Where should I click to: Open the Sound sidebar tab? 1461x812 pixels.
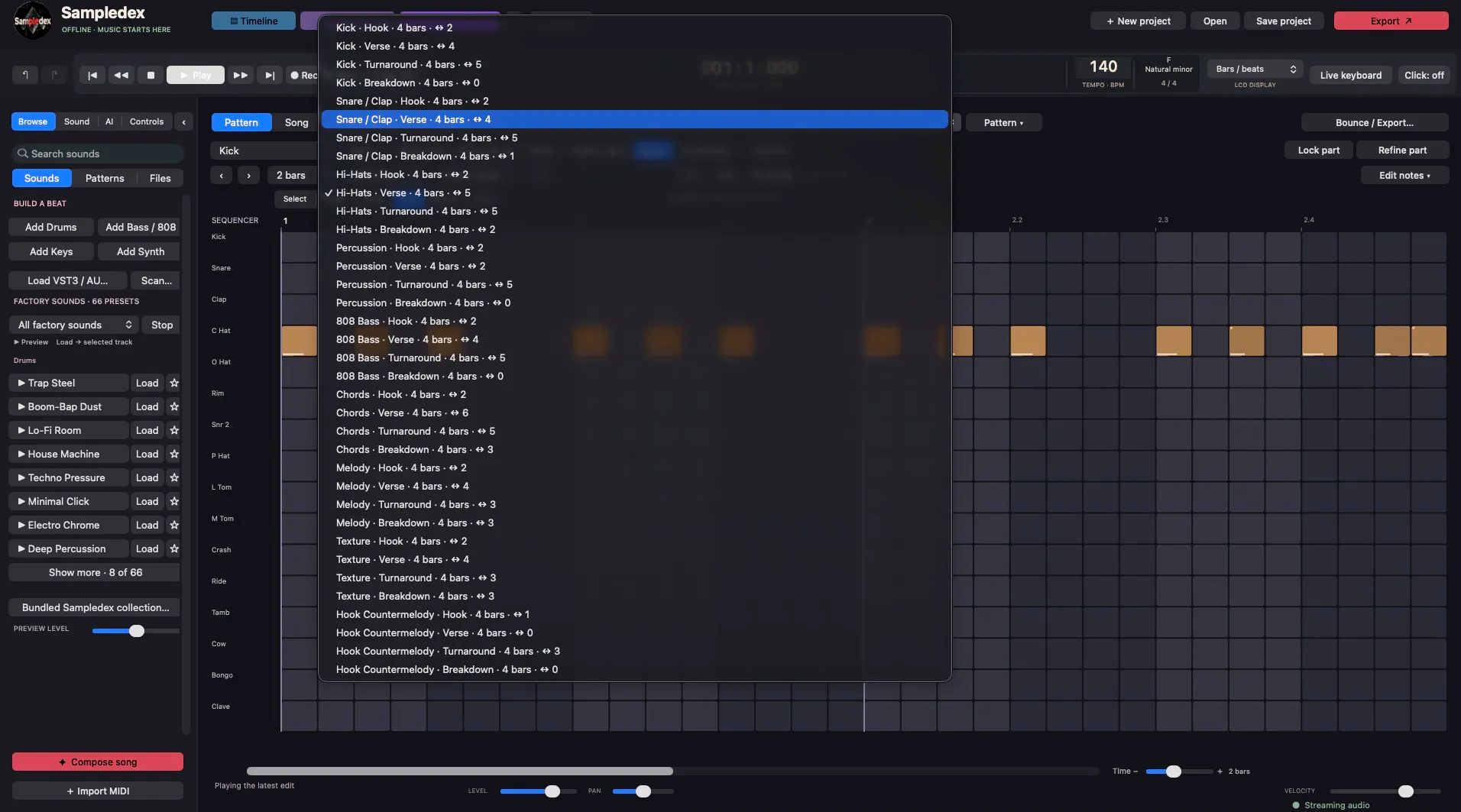coord(76,121)
